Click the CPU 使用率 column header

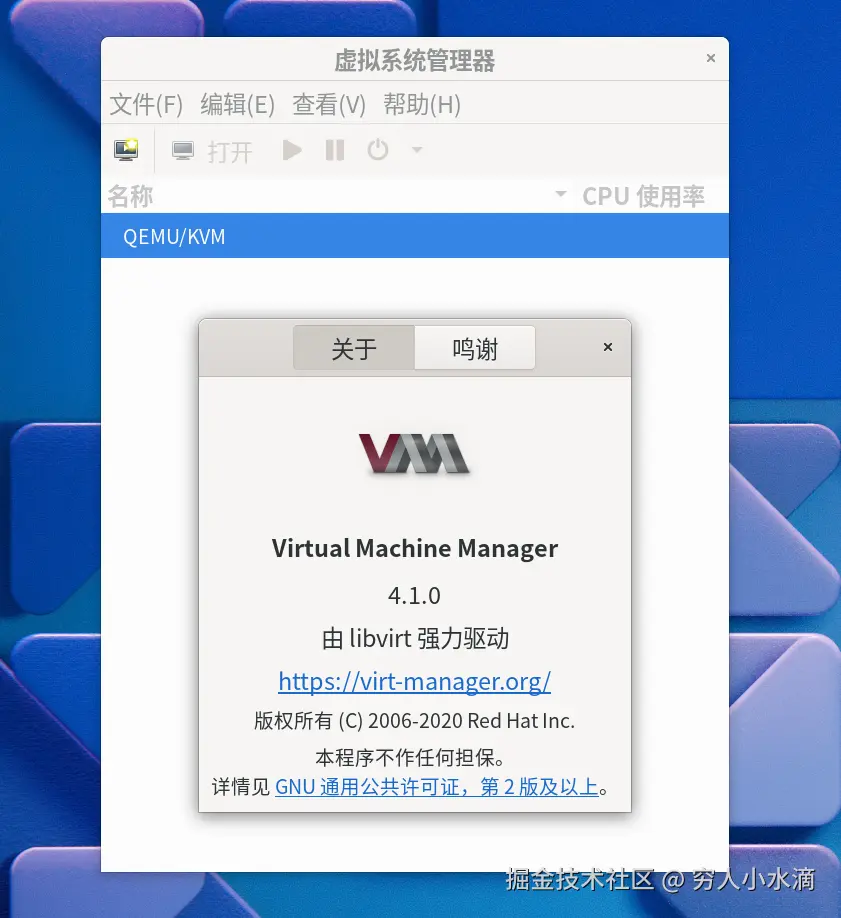[643, 196]
